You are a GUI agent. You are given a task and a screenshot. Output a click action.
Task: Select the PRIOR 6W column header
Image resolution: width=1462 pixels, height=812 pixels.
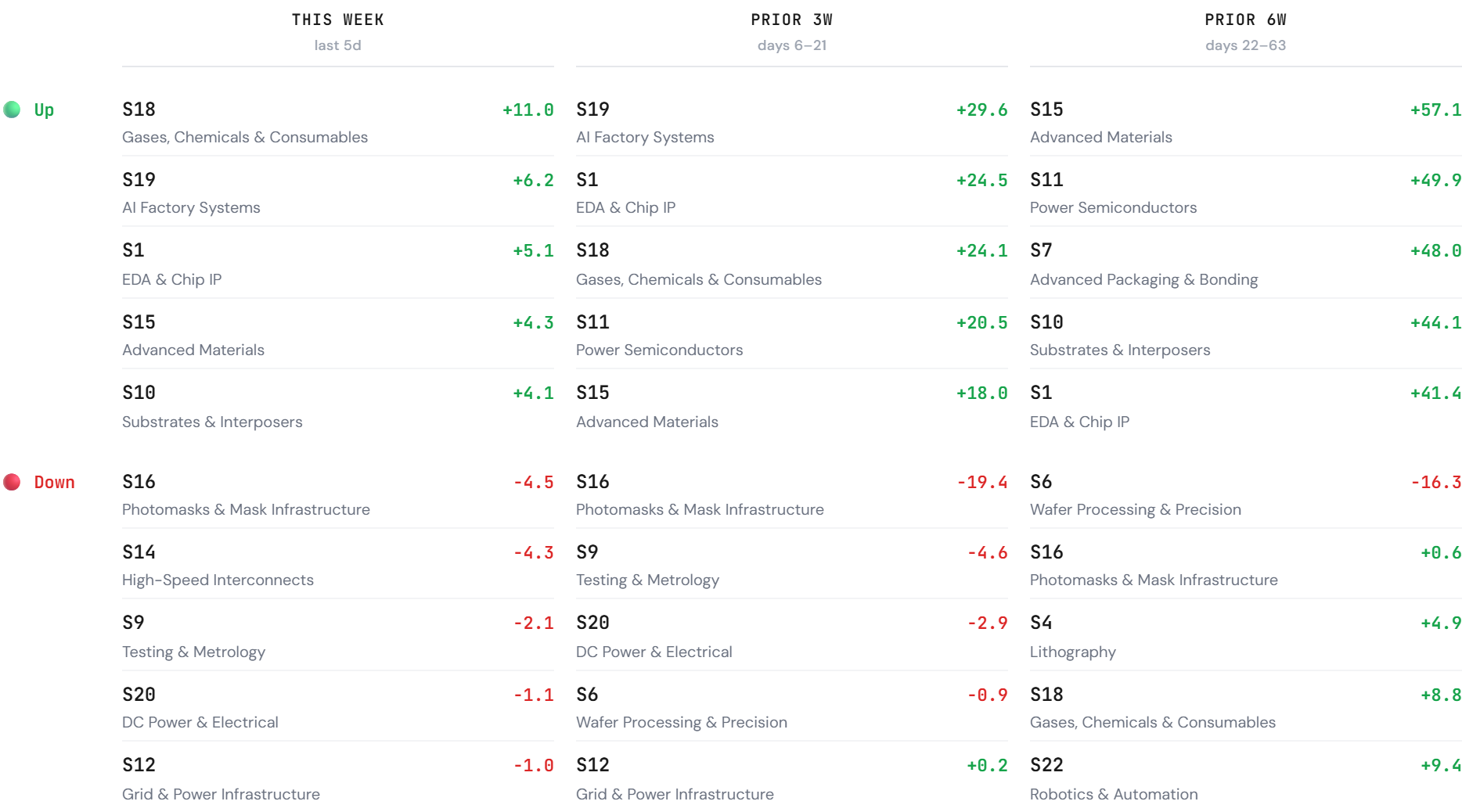pos(1246,20)
